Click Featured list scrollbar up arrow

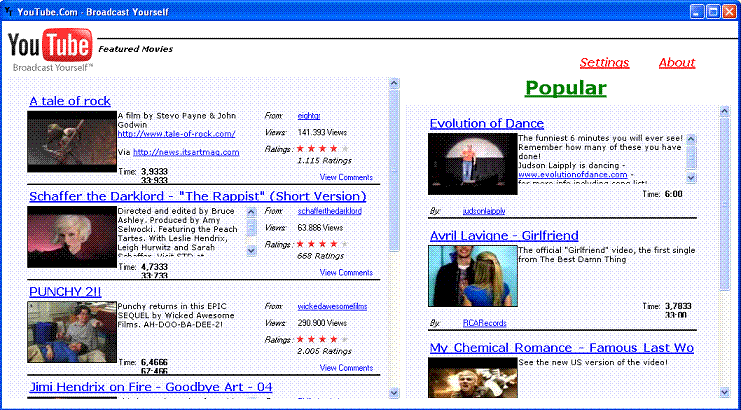click(x=394, y=84)
